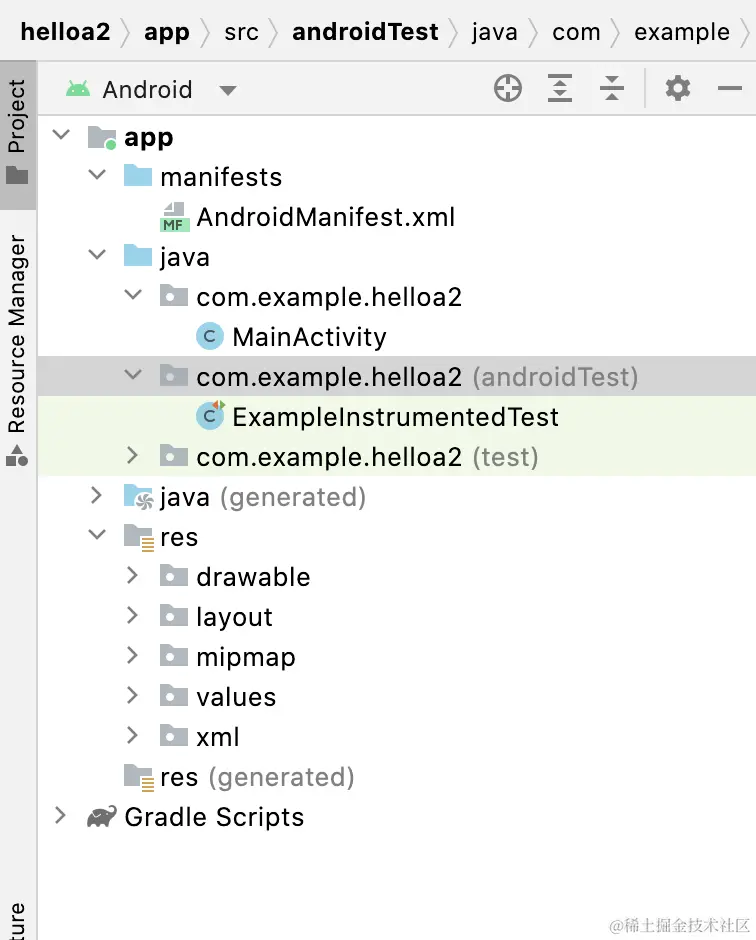This screenshot has width=756, height=940.
Task: Click the java breadcrumb item
Action: coord(494,32)
